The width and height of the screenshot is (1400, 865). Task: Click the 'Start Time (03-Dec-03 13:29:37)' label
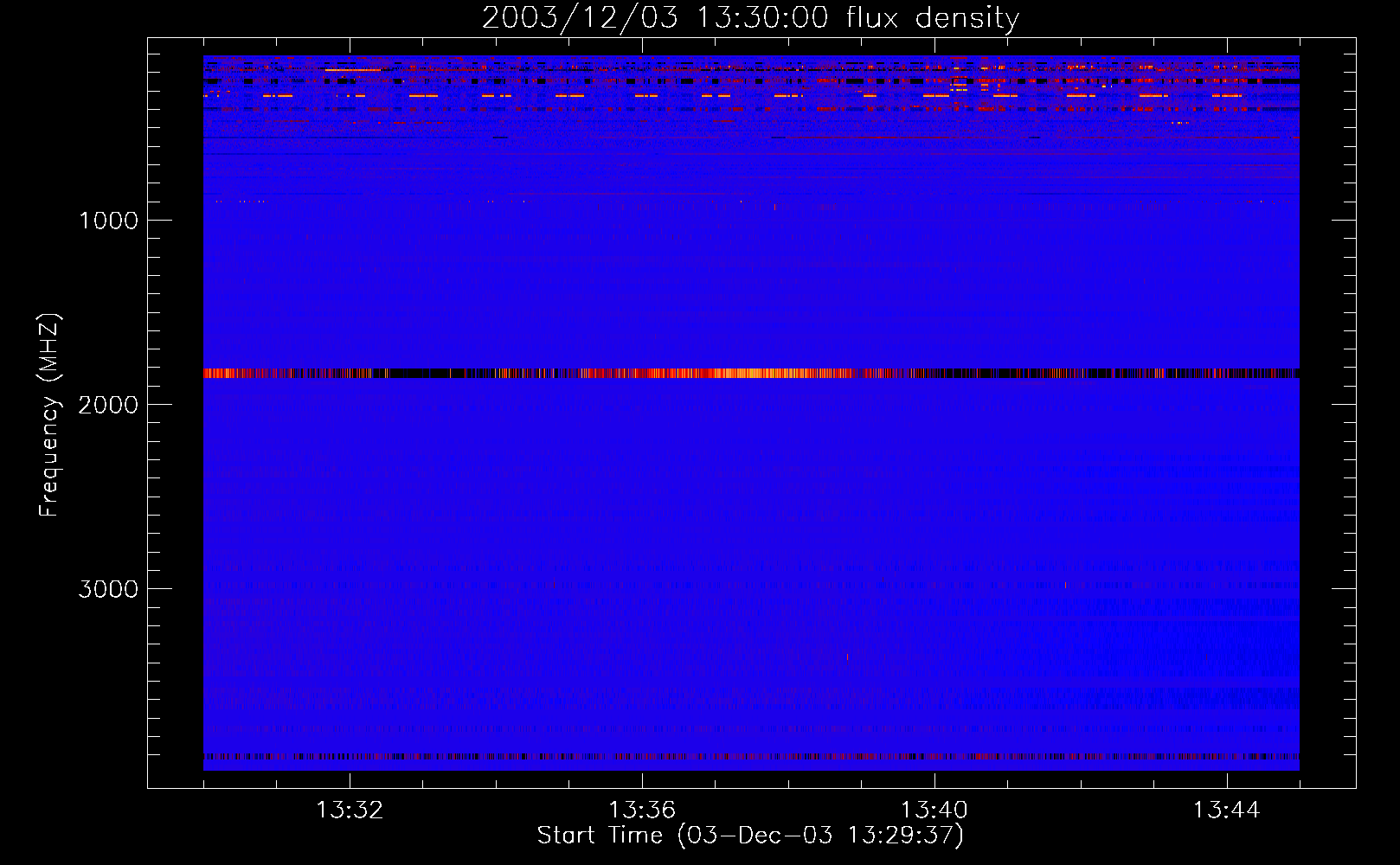tap(750, 836)
